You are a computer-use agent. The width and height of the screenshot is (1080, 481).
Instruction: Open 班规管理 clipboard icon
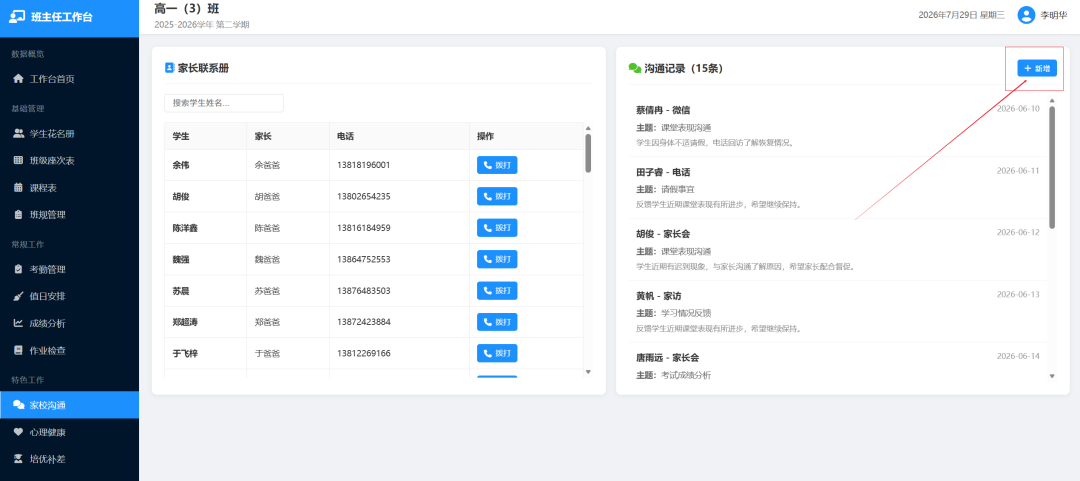(19, 214)
